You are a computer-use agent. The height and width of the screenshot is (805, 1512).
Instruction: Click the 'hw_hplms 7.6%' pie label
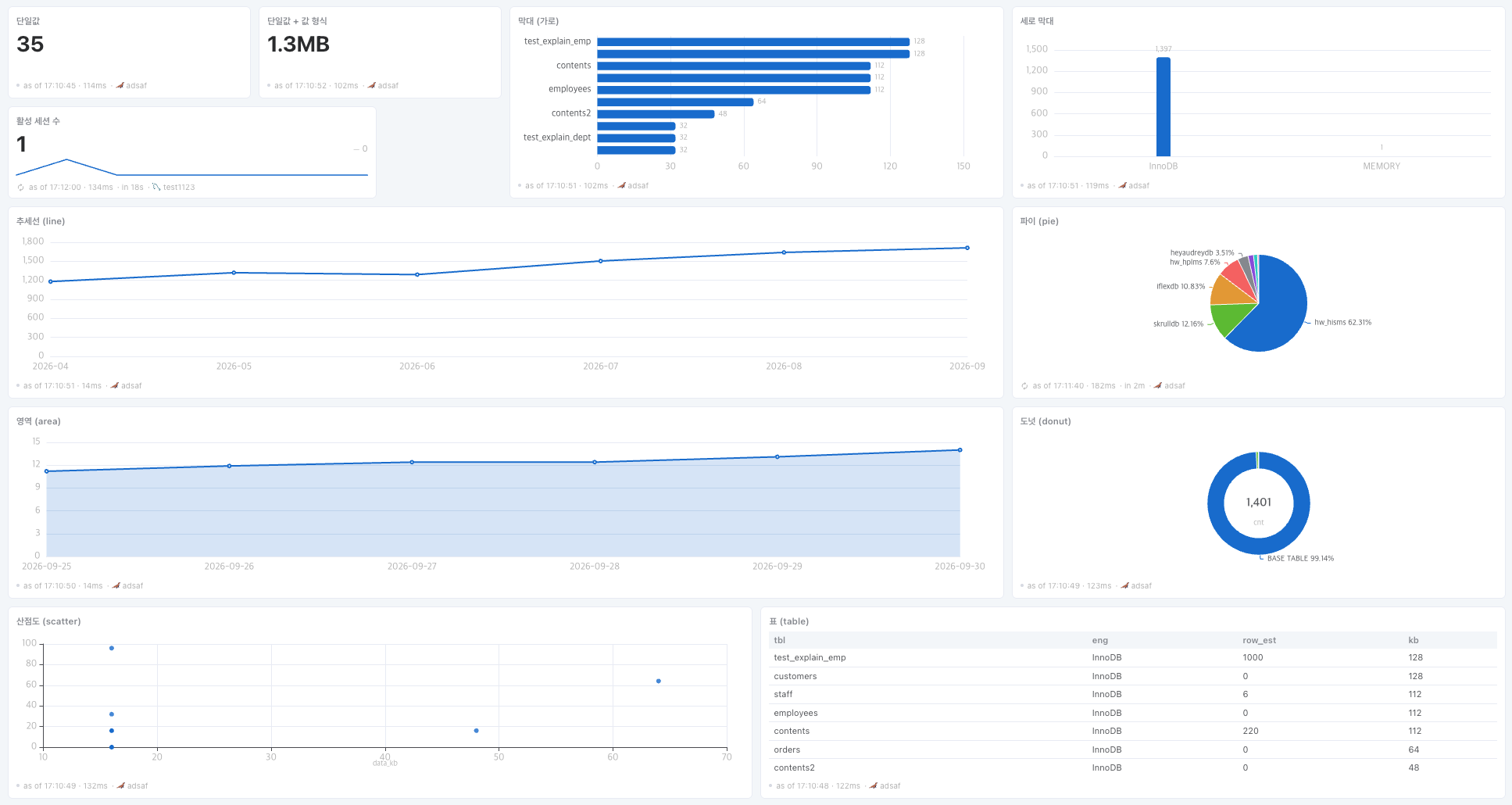click(x=1195, y=263)
